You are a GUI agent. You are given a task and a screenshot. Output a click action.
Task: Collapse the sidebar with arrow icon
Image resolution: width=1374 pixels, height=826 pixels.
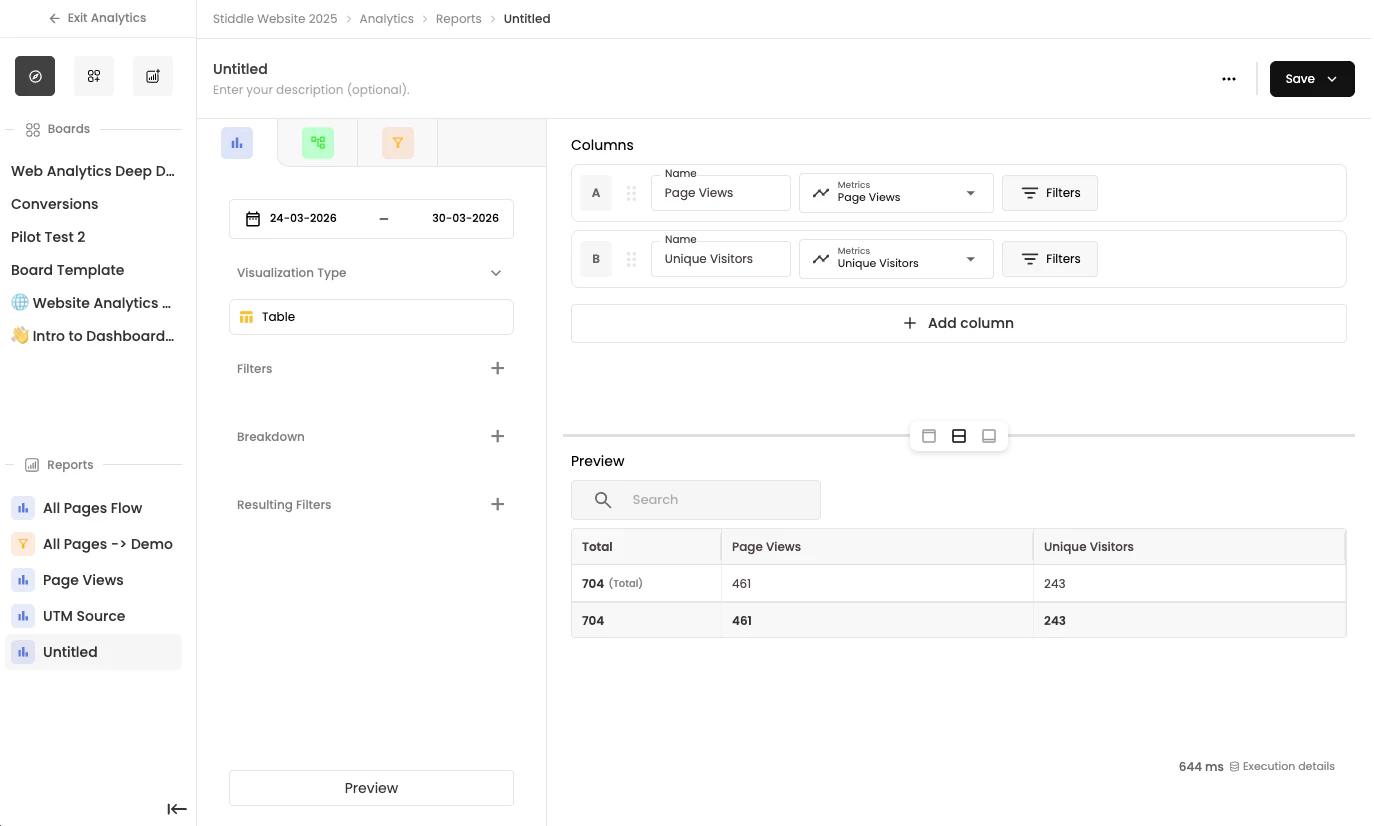click(x=177, y=809)
